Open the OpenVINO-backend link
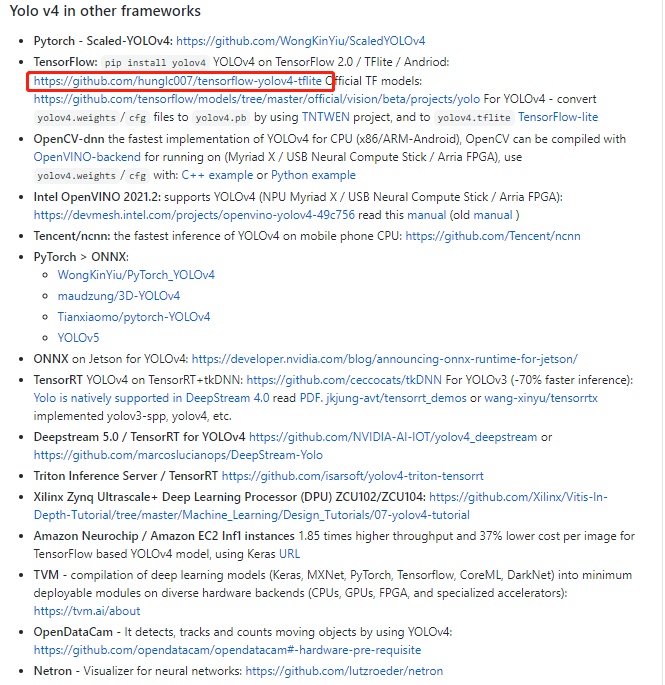The image size is (665, 685). click(x=87, y=157)
